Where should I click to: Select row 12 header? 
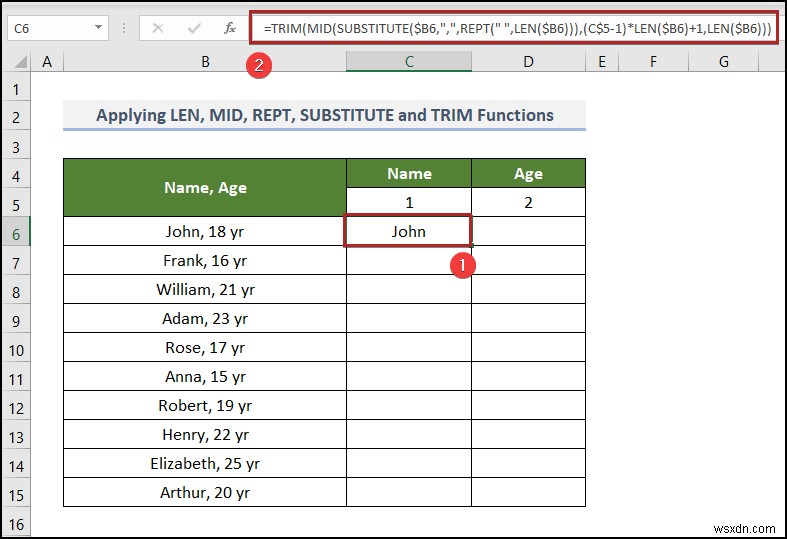(16, 408)
